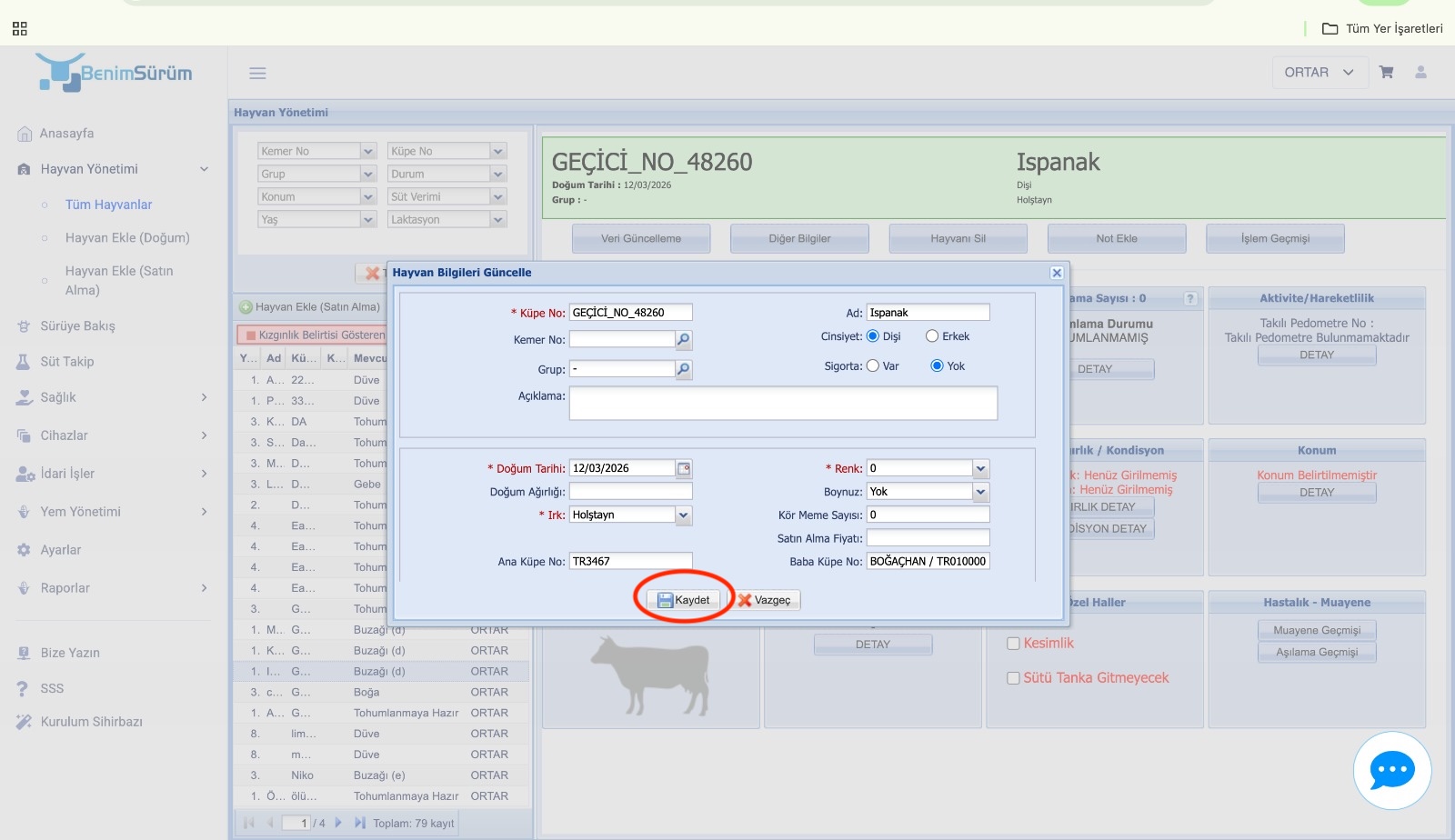The height and width of the screenshot is (840, 1455).
Task: Click the shopping cart icon in the header
Action: point(1386,72)
